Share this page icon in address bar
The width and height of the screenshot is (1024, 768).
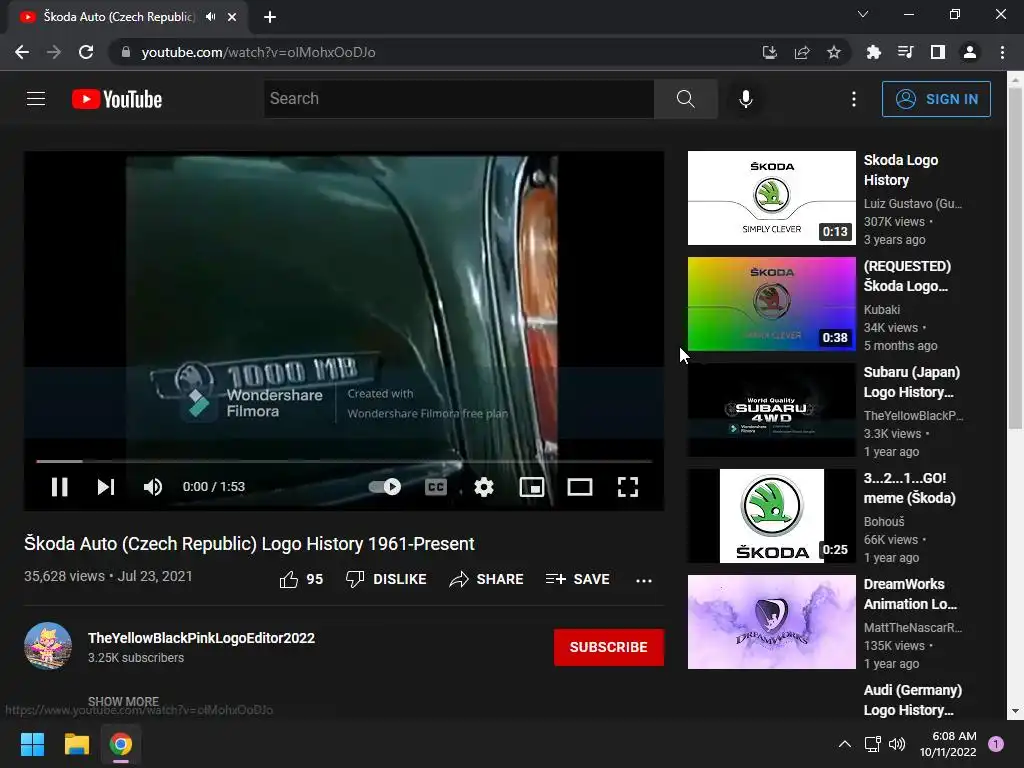coord(802,52)
